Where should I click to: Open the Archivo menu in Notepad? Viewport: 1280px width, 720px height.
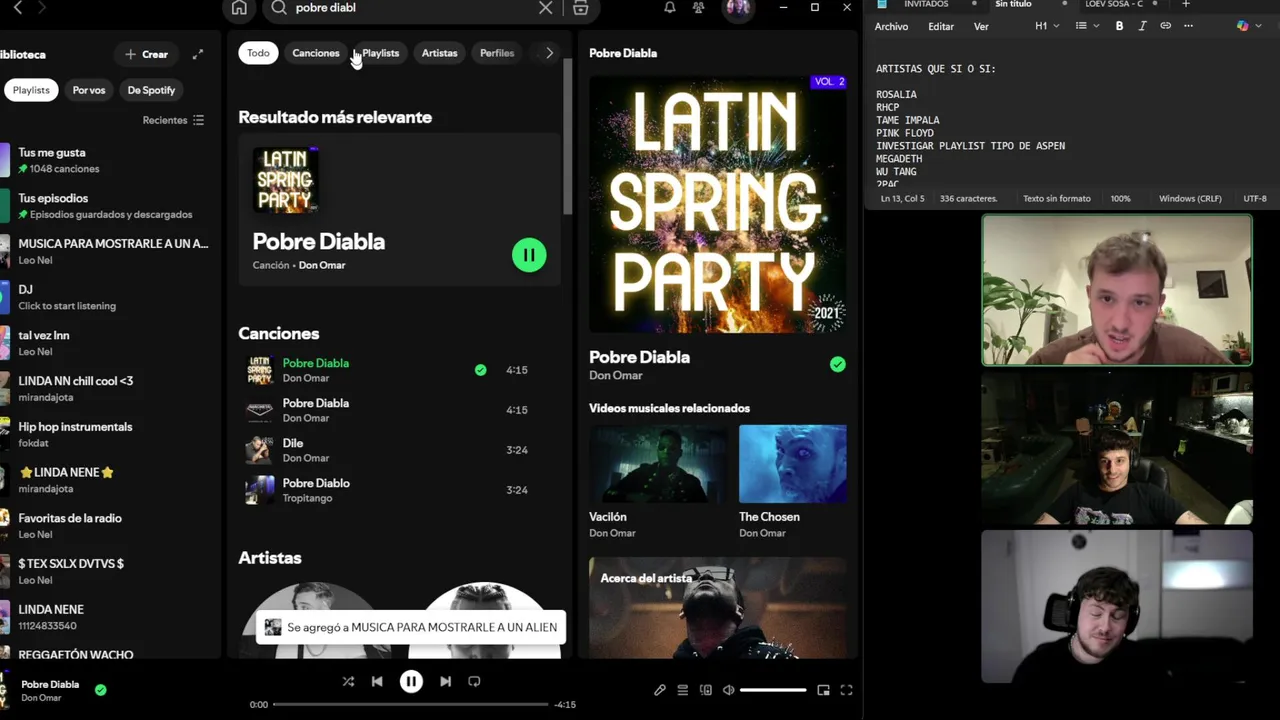[892, 26]
